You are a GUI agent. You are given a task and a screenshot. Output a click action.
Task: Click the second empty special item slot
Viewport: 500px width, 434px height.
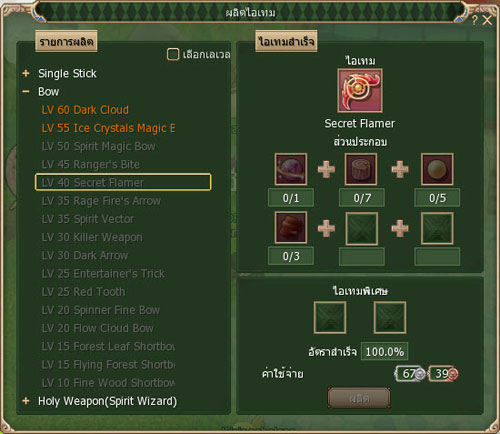pyautogui.click(x=390, y=317)
